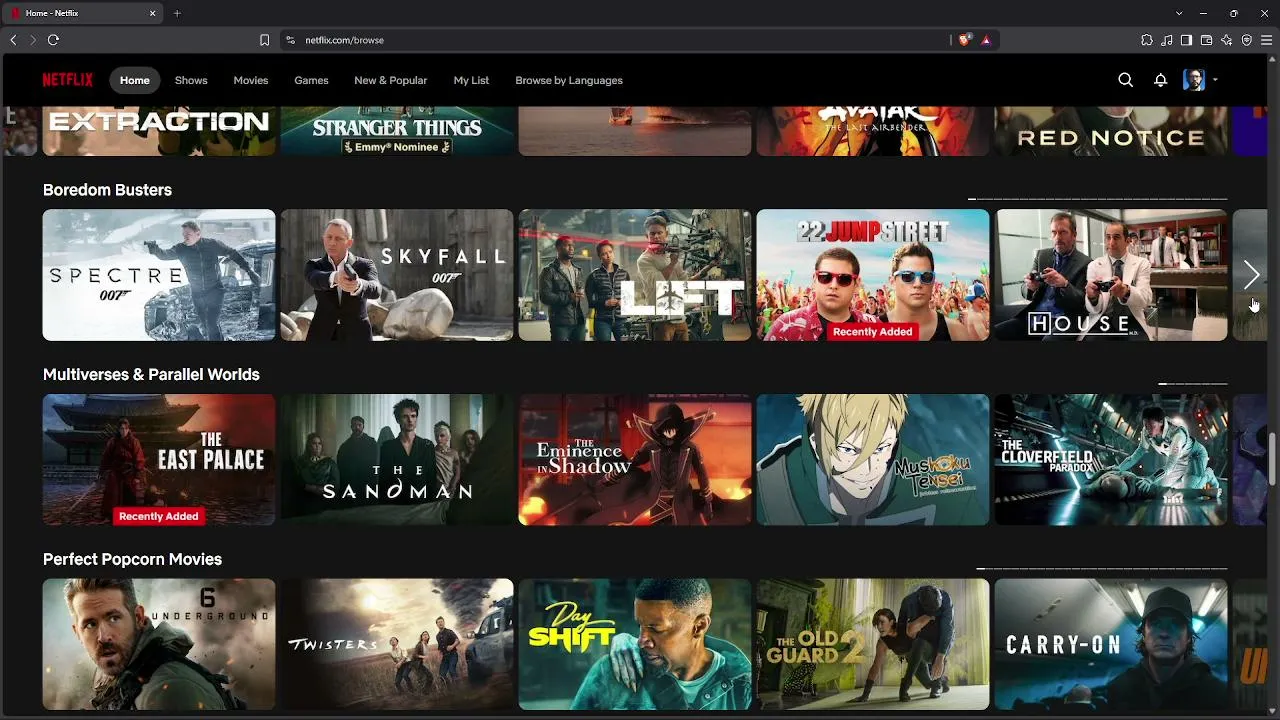Expand the tab search dropdown arrow
1280x720 pixels.
[1179, 13]
